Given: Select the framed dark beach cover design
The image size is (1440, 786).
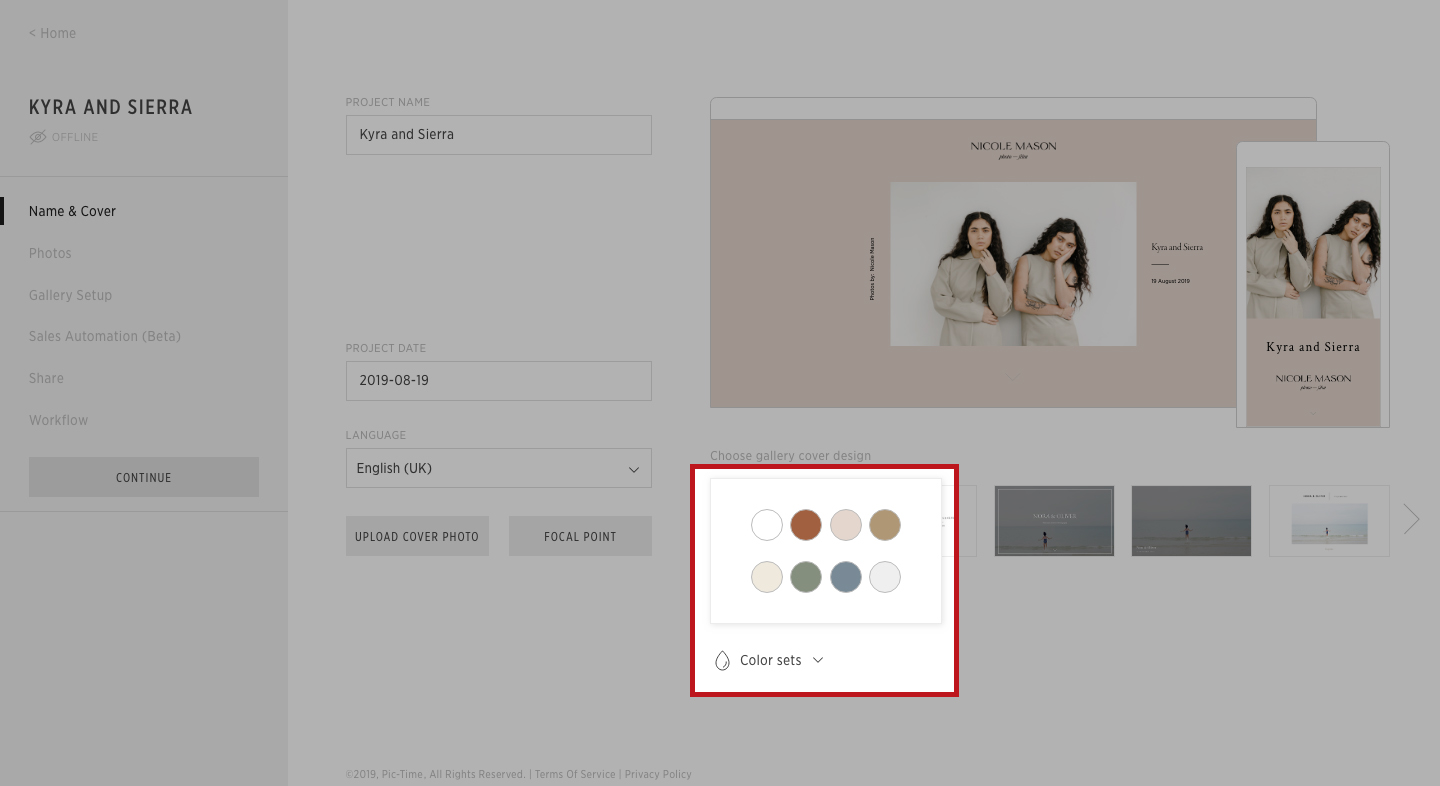Looking at the screenshot, I should coord(1054,521).
